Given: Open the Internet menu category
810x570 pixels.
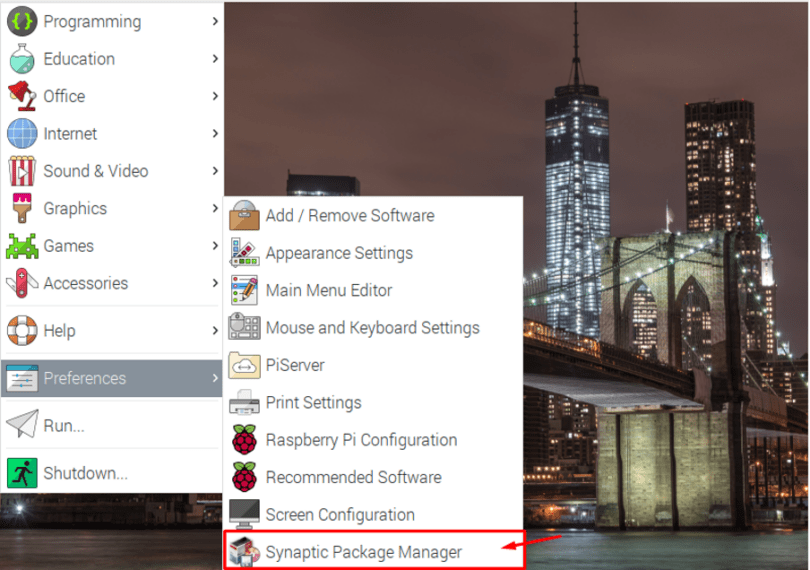Looking at the screenshot, I should point(112,133).
